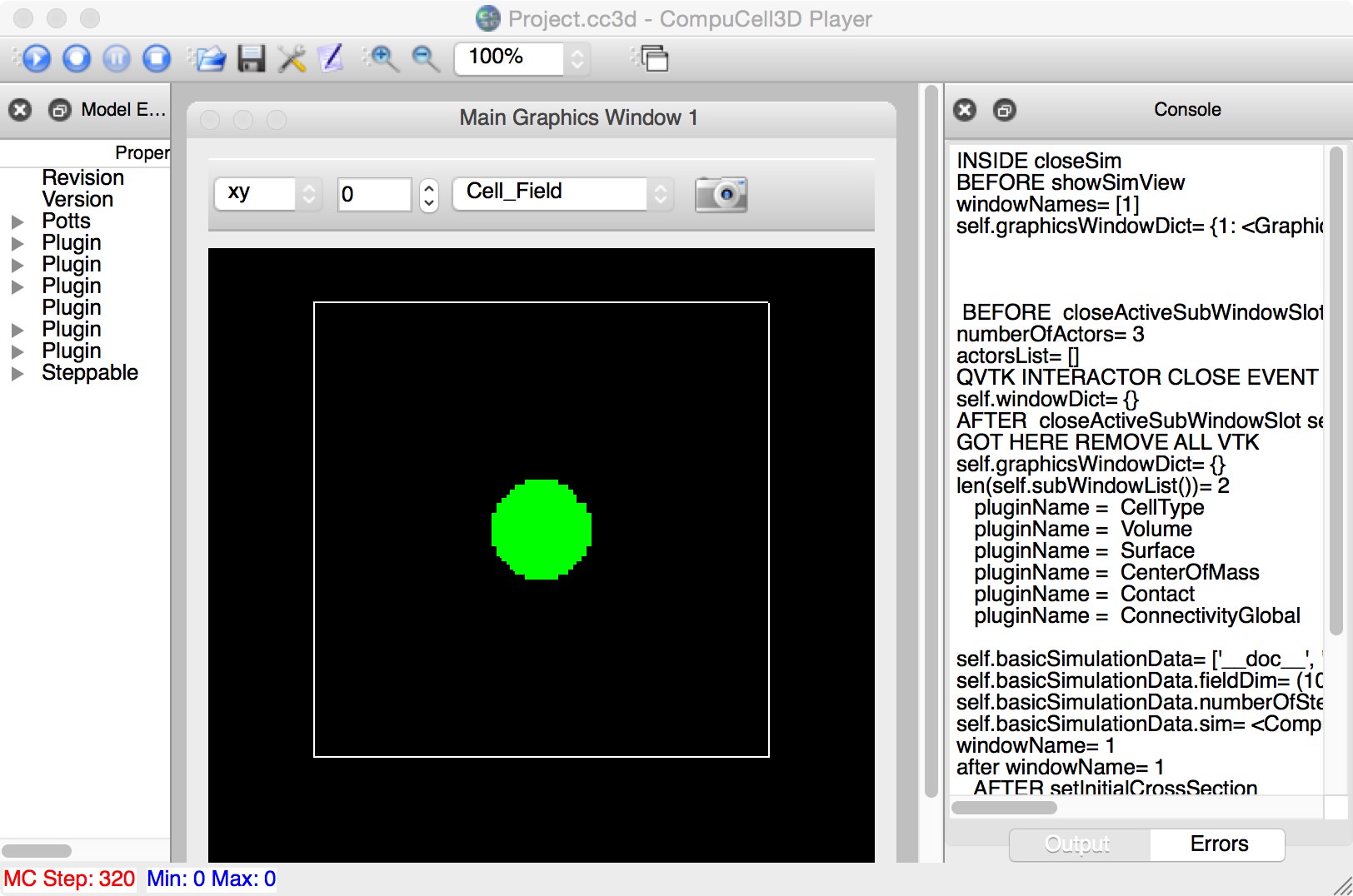Click the green cell in graphics view
The width and height of the screenshot is (1353, 896).
point(542,529)
